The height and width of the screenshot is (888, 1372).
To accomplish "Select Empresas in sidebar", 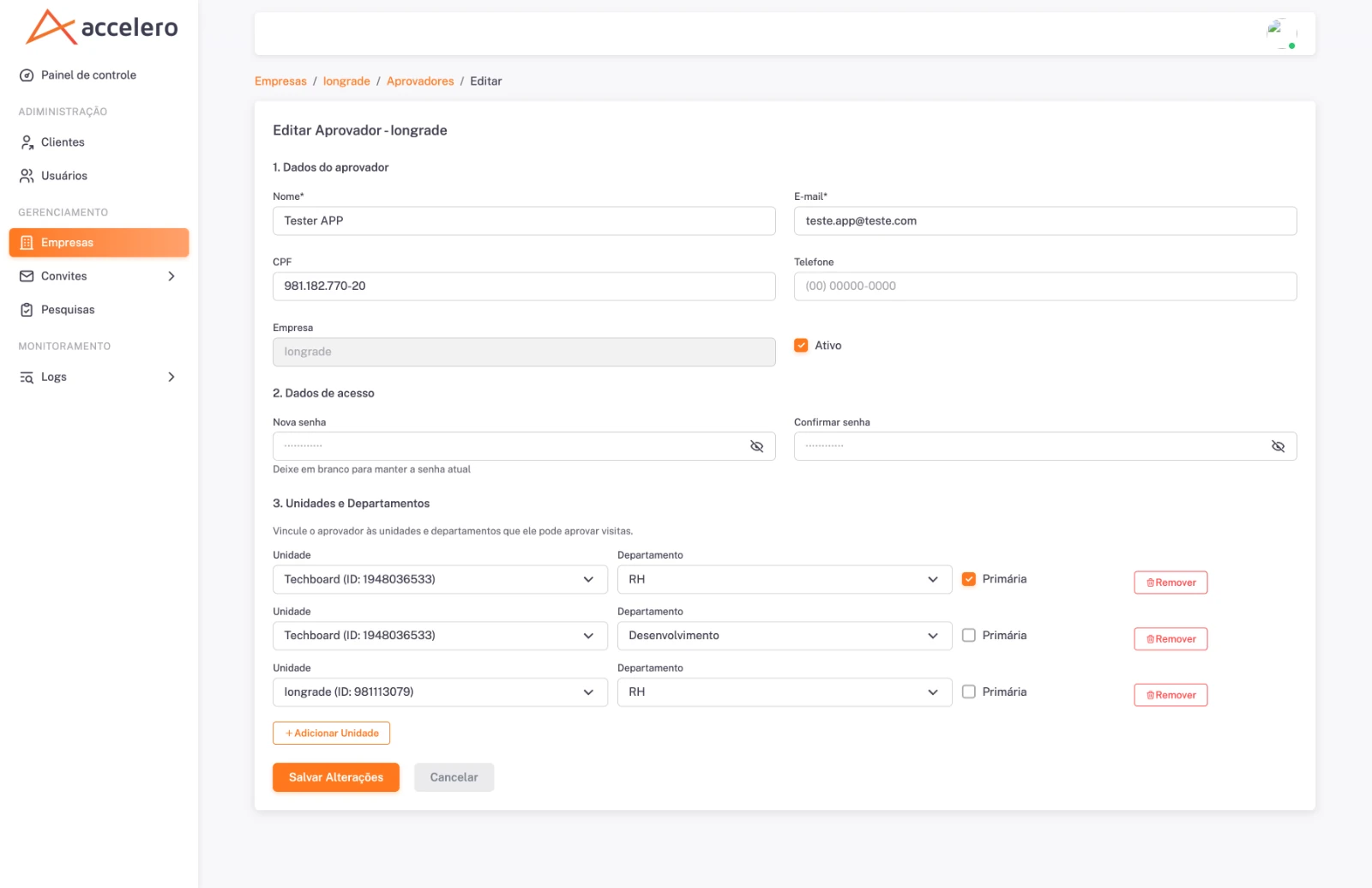I will [x=99, y=243].
